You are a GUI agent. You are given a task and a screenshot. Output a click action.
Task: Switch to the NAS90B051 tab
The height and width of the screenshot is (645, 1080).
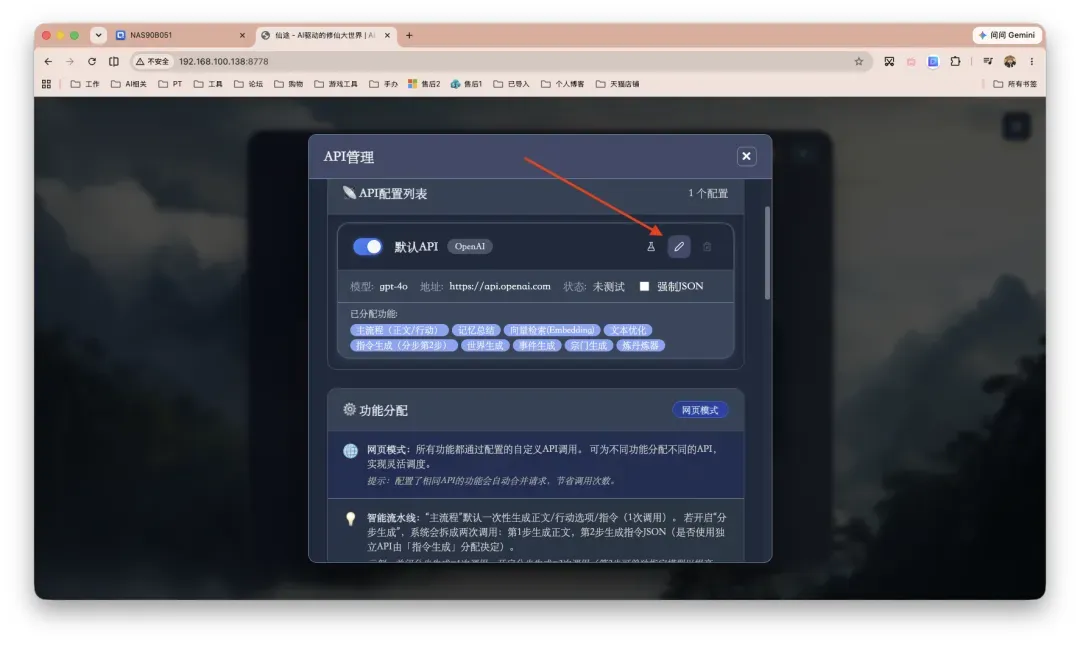tap(180, 35)
